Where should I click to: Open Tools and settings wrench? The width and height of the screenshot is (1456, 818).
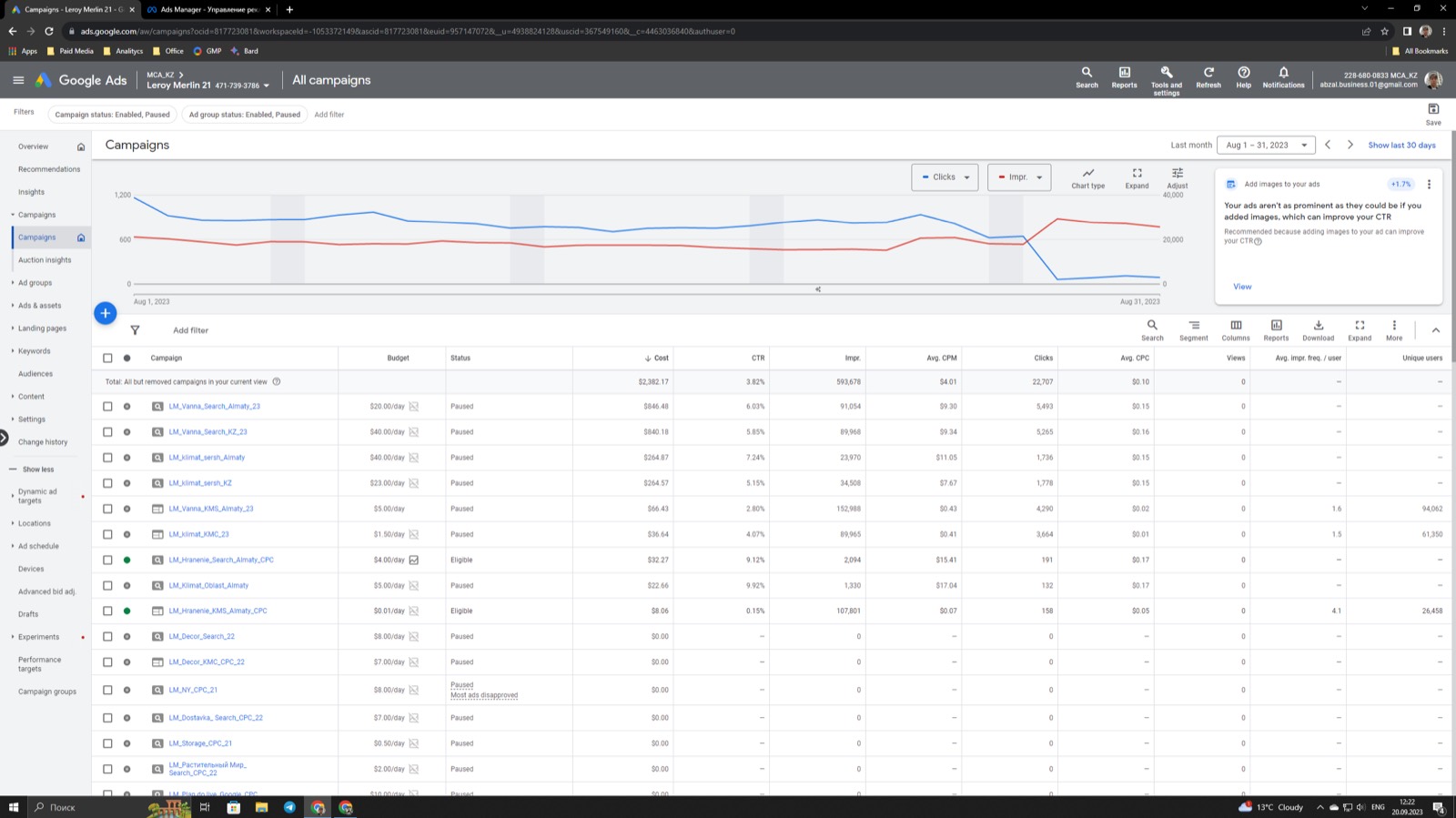tap(1166, 80)
